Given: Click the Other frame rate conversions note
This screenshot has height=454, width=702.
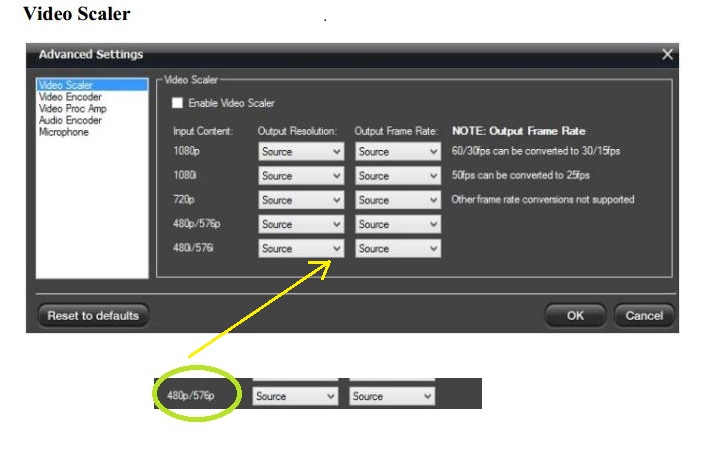Looking at the screenshot, I should point(543,199).
